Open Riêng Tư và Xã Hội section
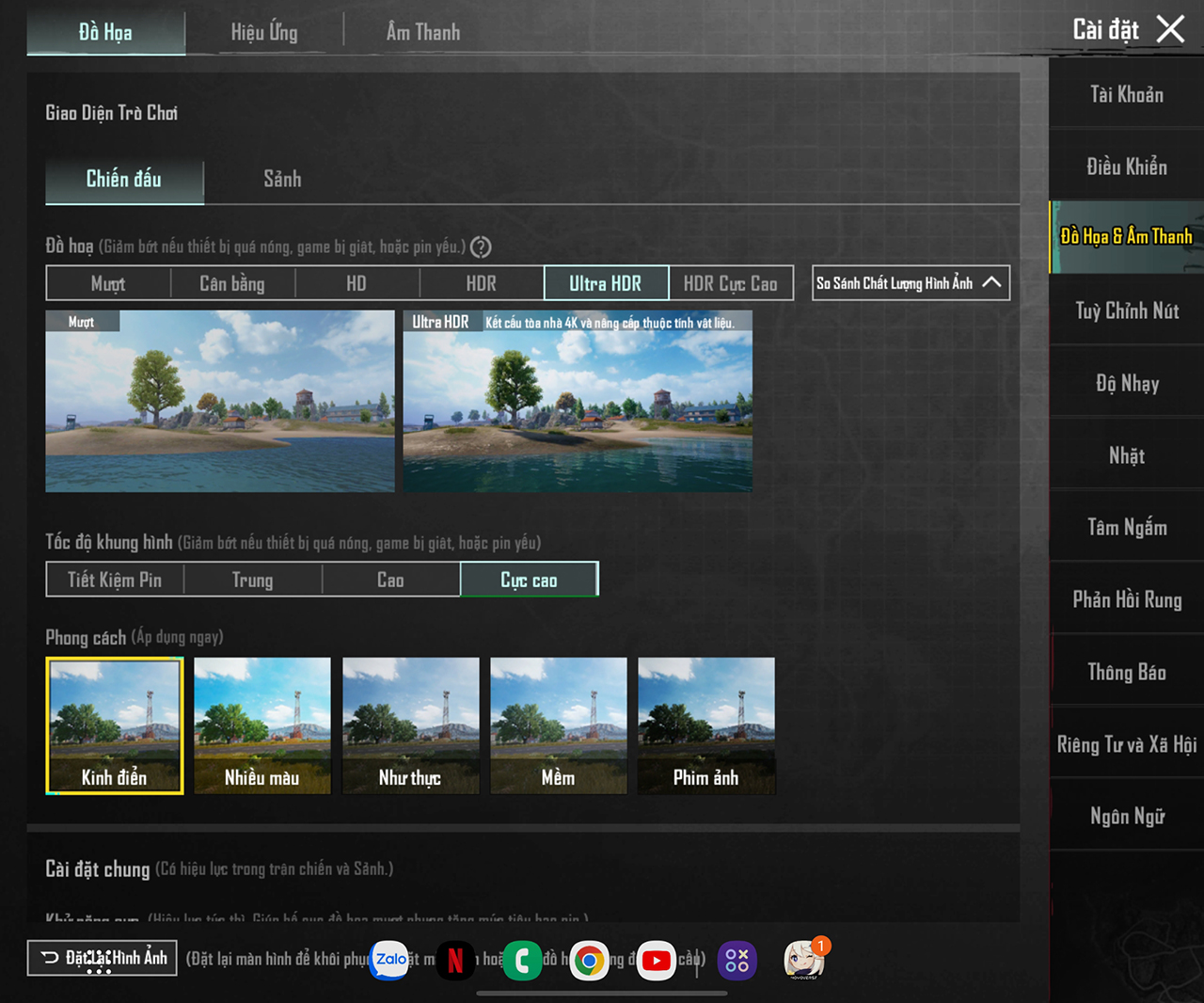Image resolution: width=1204 pixels, height=1003 pixels. point(1127,744)
